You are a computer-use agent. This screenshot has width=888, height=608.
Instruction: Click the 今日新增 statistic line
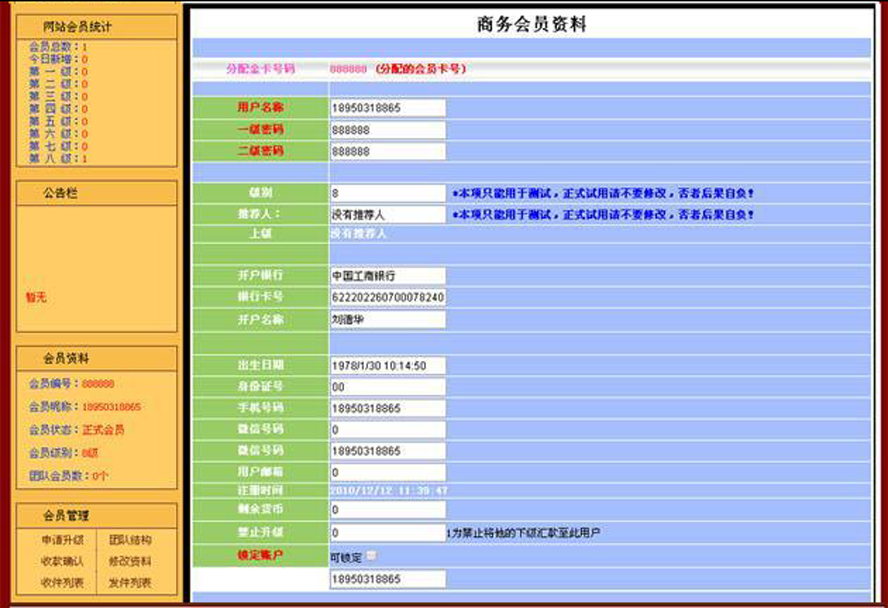coord(58,59)
